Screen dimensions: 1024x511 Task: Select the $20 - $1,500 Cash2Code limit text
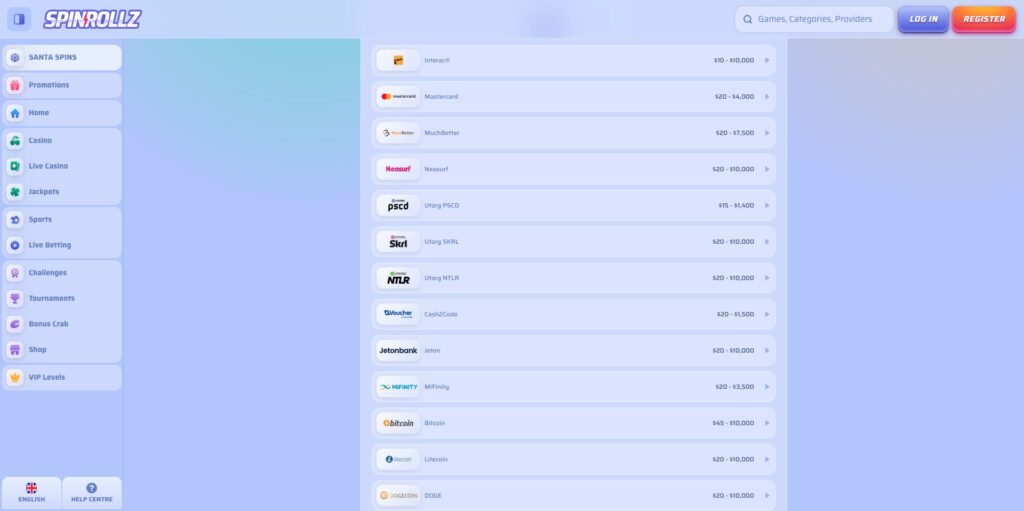[x=735, y=314]
